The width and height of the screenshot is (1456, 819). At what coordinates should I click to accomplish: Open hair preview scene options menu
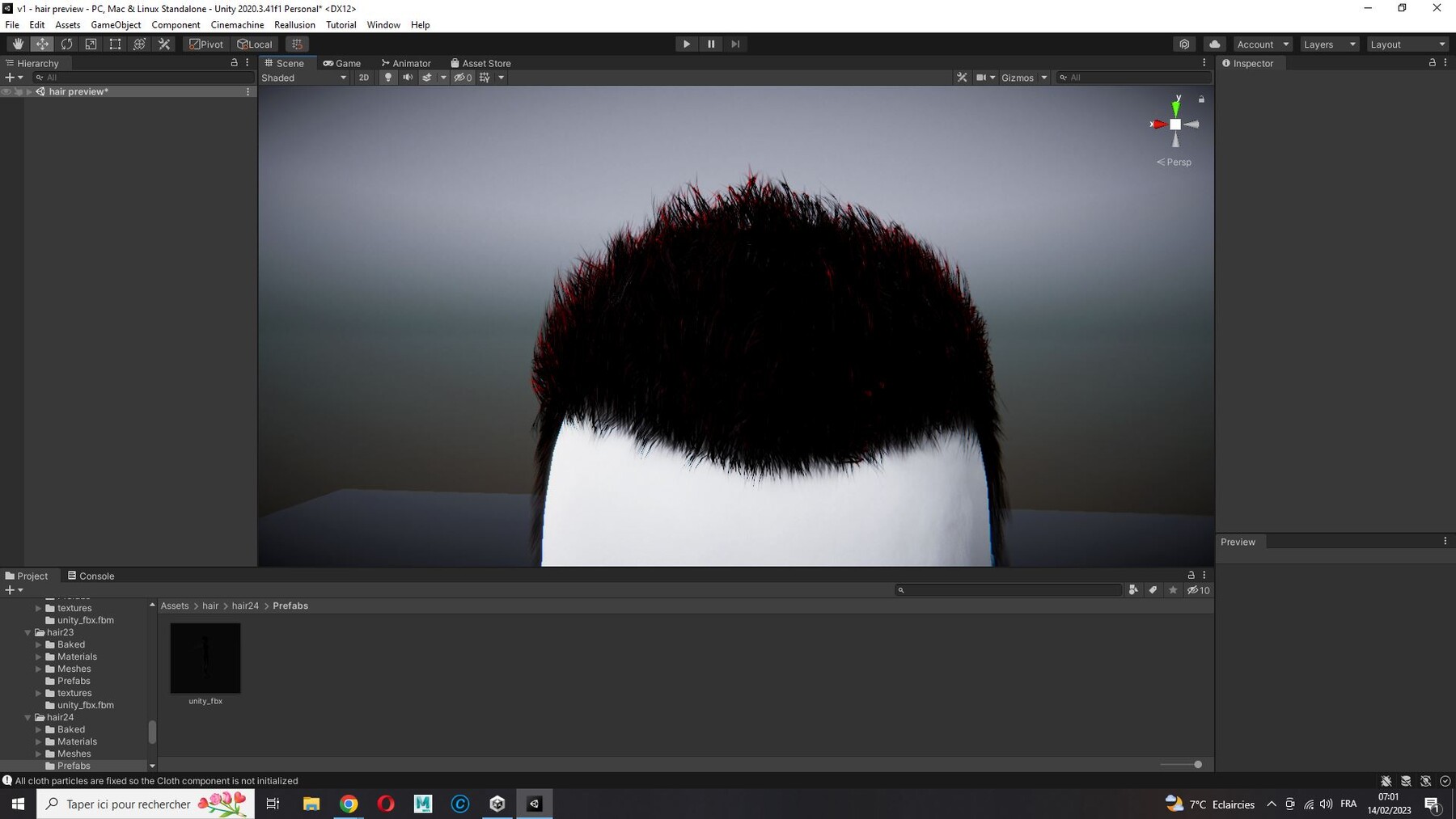(x=248, y=92)
